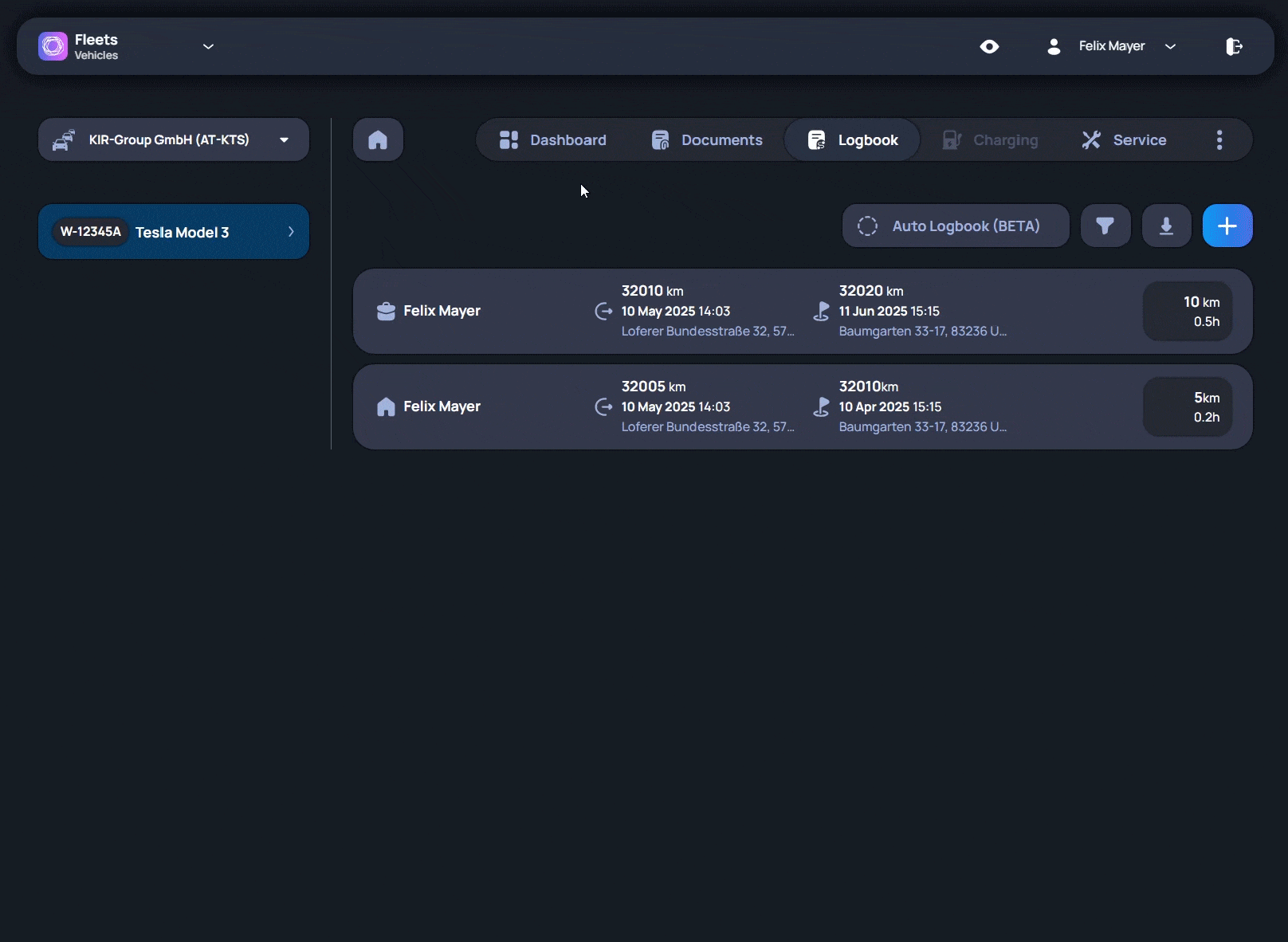Viewport: 1288px width, 942px height.
Task: Click the dashed circle Auto Logbook icon
Action: tap(867, 226)
